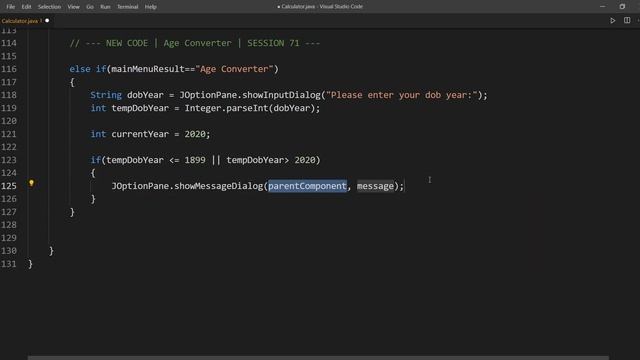Click the lightbulb quick fix icon
This screenshot has height=360, width=640.
[31, 183]
